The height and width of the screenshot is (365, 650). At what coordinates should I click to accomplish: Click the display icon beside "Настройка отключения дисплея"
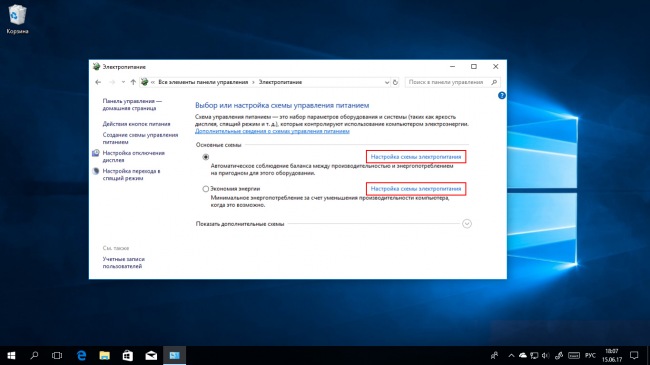tap(96, 153)
